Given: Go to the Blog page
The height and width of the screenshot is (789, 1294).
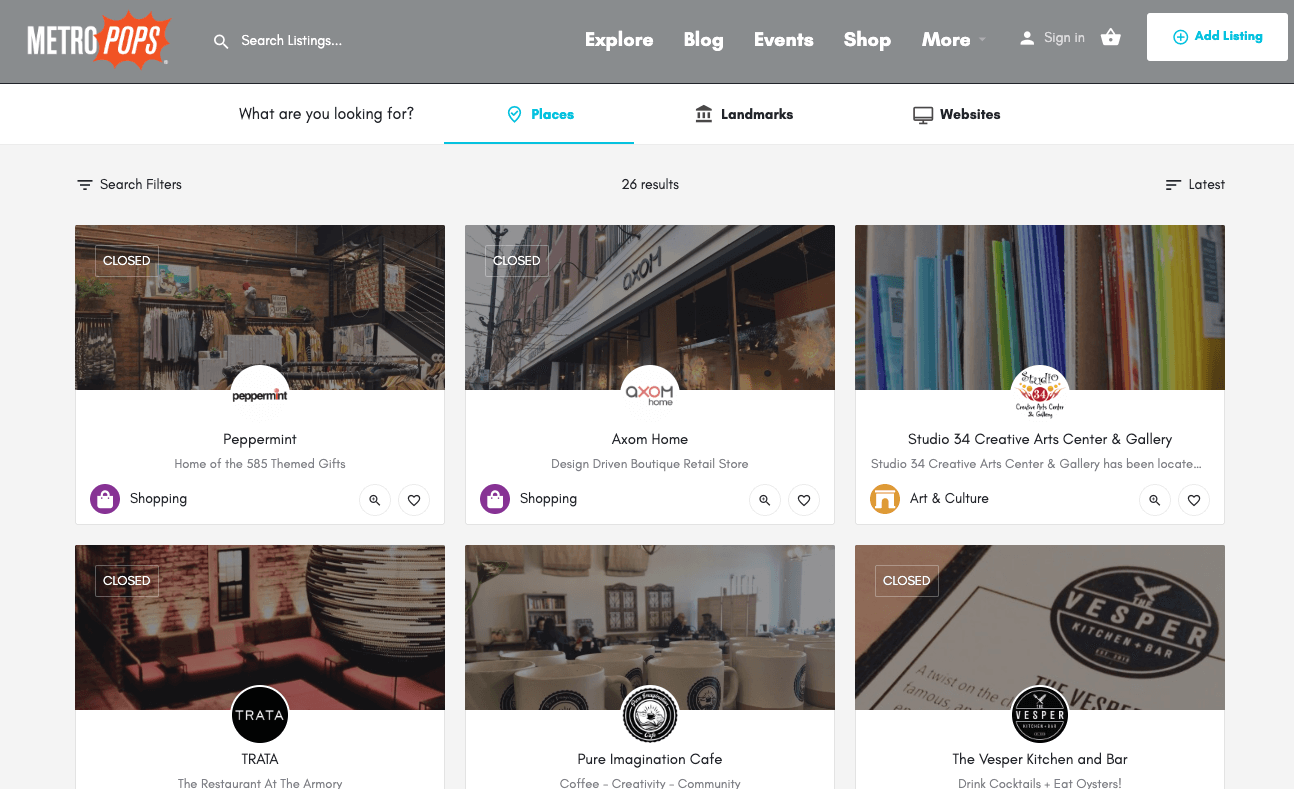Looking at the screenshot, I should pyautogui.click(x=703, y=40).
